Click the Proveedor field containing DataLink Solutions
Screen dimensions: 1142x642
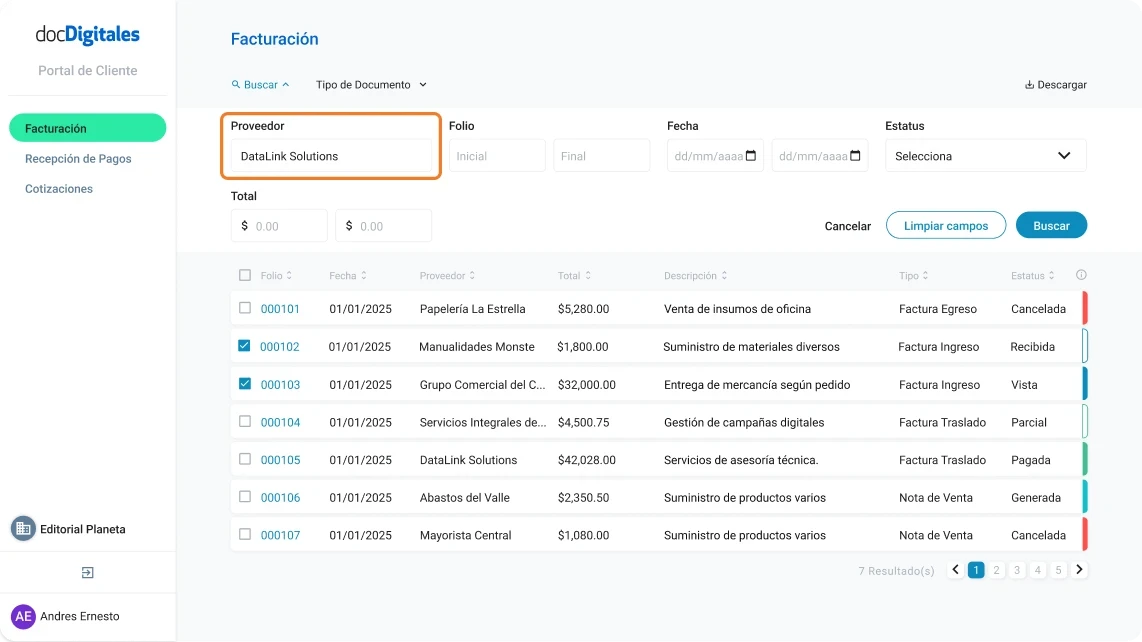[331, 155]
